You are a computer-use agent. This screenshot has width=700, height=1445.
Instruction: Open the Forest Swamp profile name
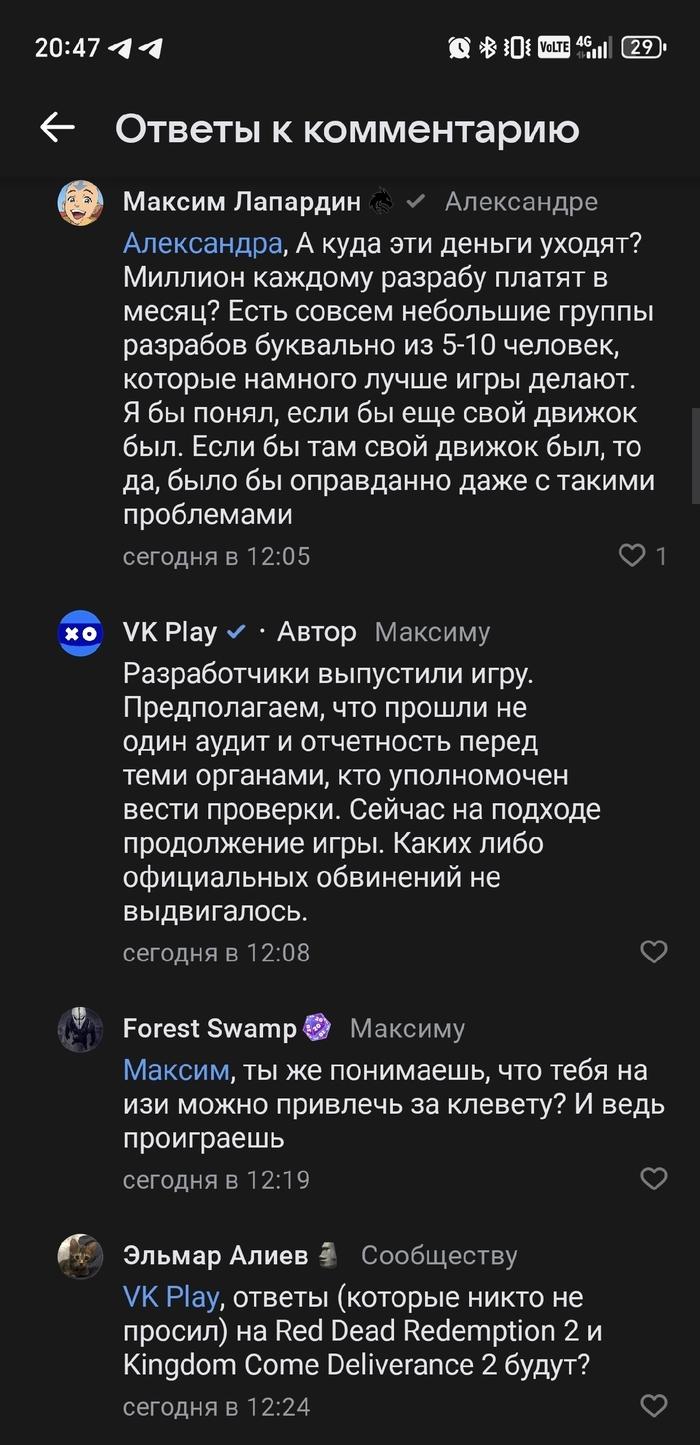[209, 1028]
